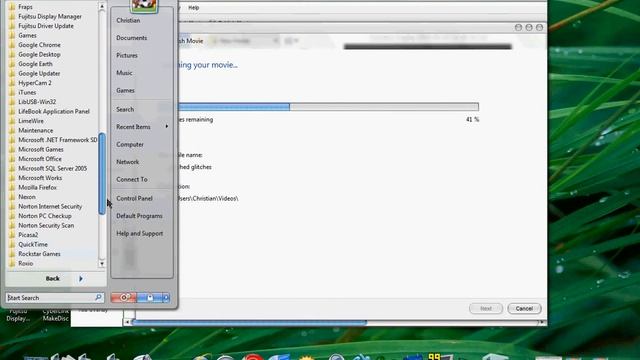Click Connect To in the Start menu

point(132,180)
